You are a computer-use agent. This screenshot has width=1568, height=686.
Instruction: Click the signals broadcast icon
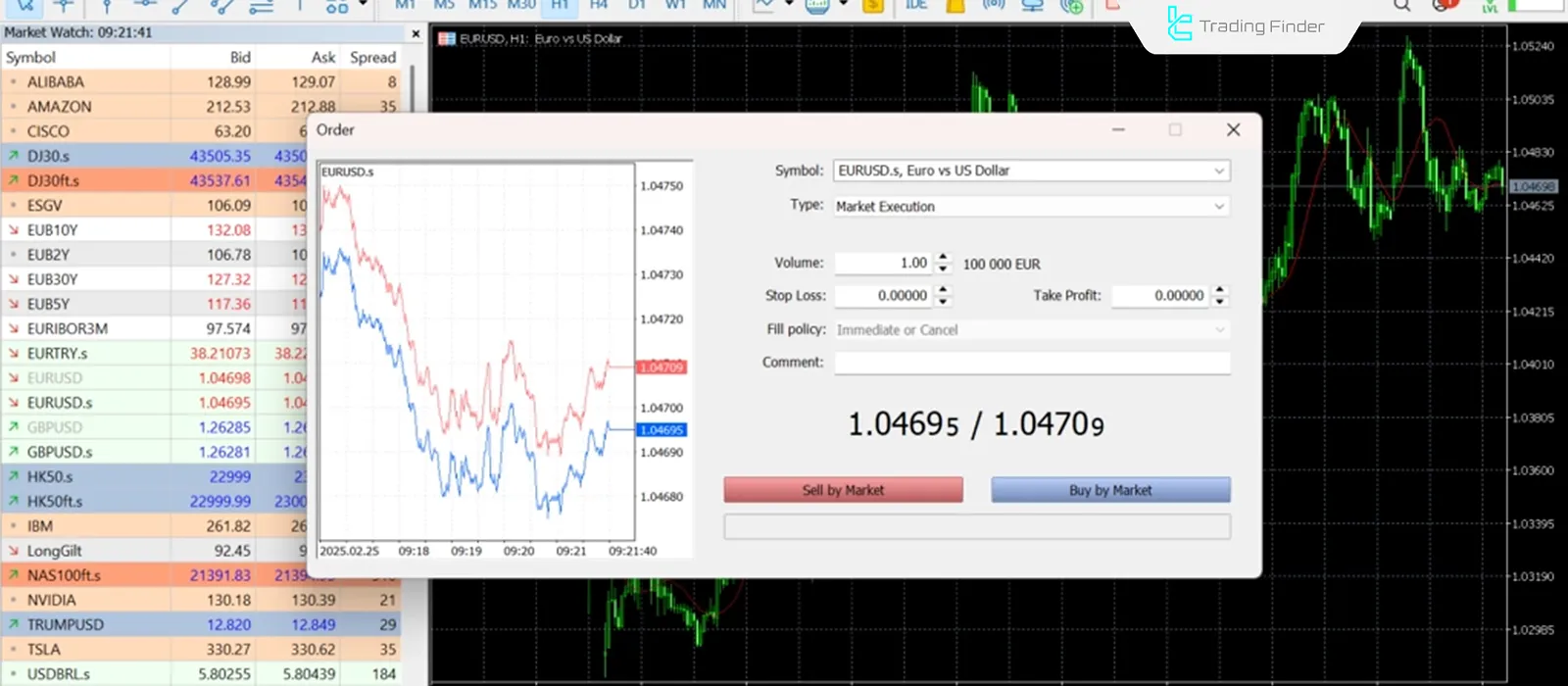point(994,6)
